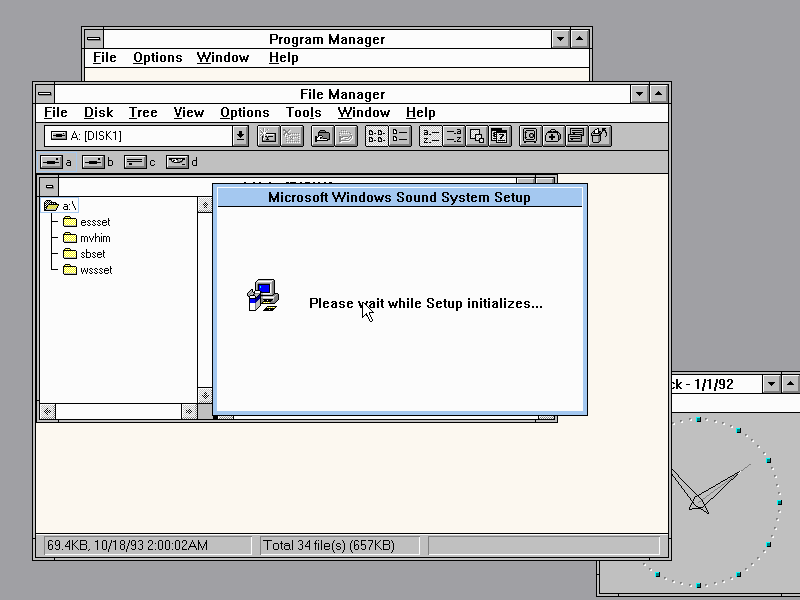Open the A: [DISK1] drive dropdown list
800x600 pixels.
coord(240,136)
